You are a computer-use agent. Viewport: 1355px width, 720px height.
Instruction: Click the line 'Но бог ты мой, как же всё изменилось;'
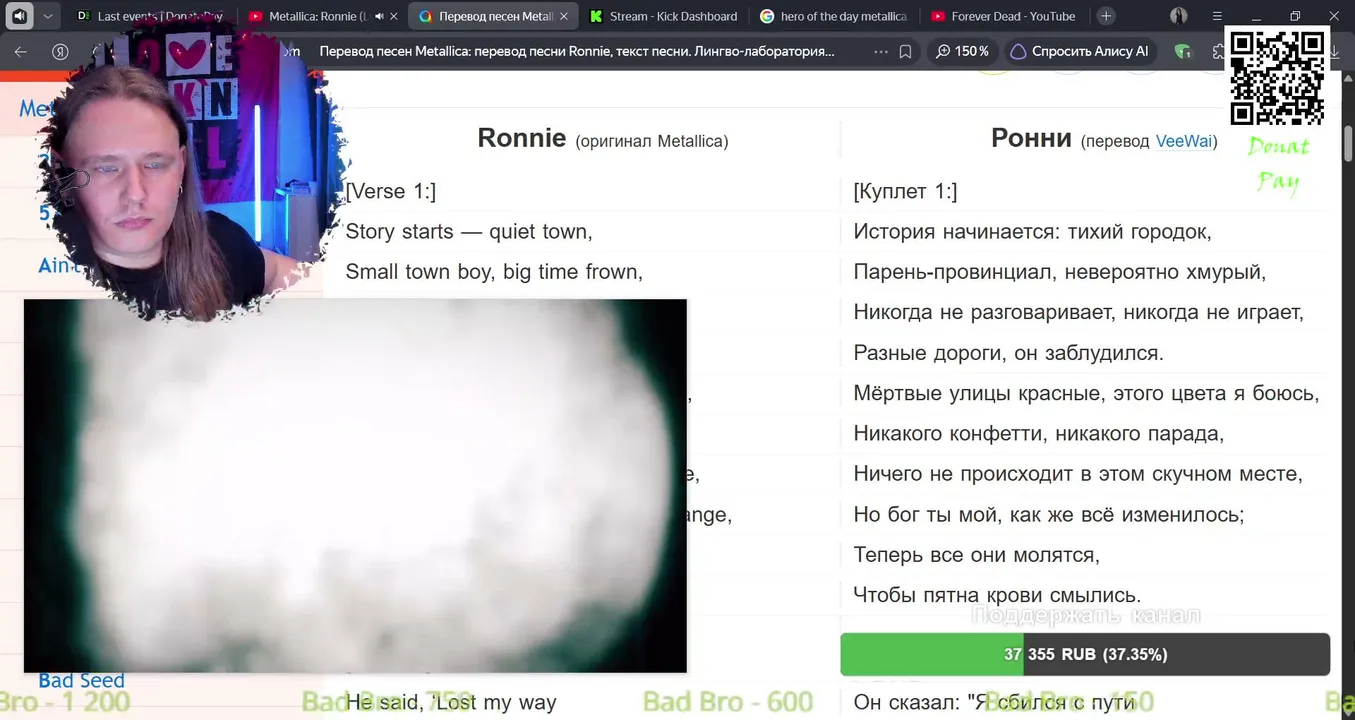[x=1049, y=514]
